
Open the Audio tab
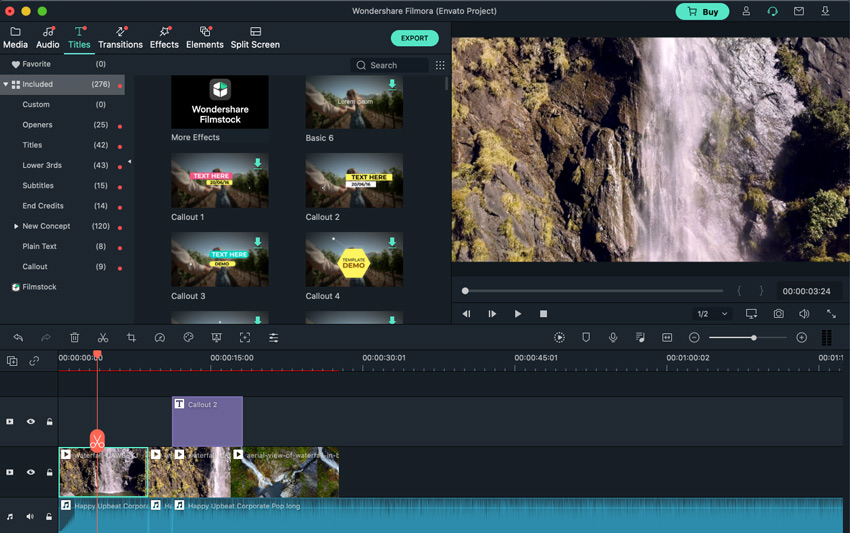48,38
